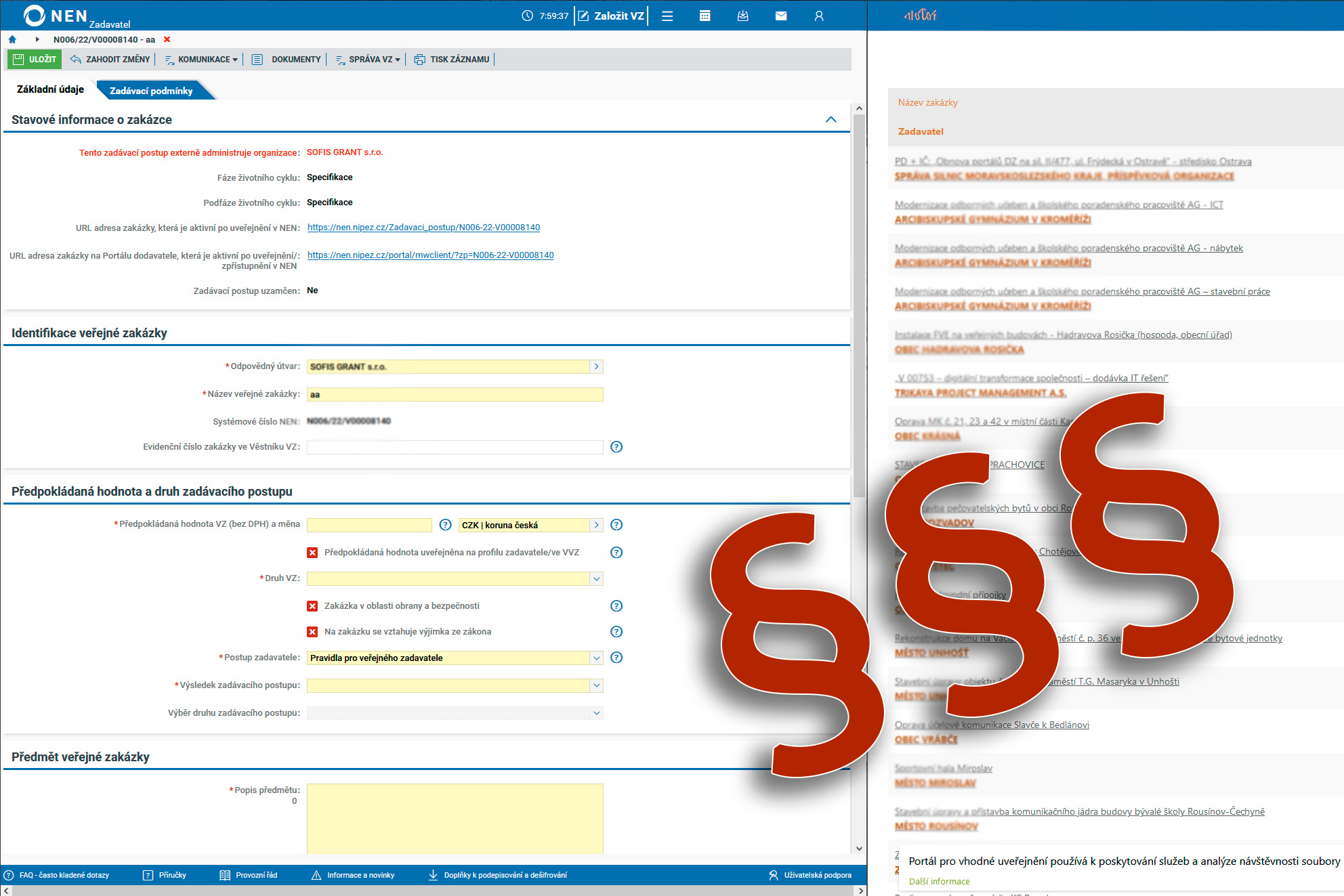This screenshot has height=896, width=1344.
Task: Click the Popis předmětu text area
Action: 455,819
